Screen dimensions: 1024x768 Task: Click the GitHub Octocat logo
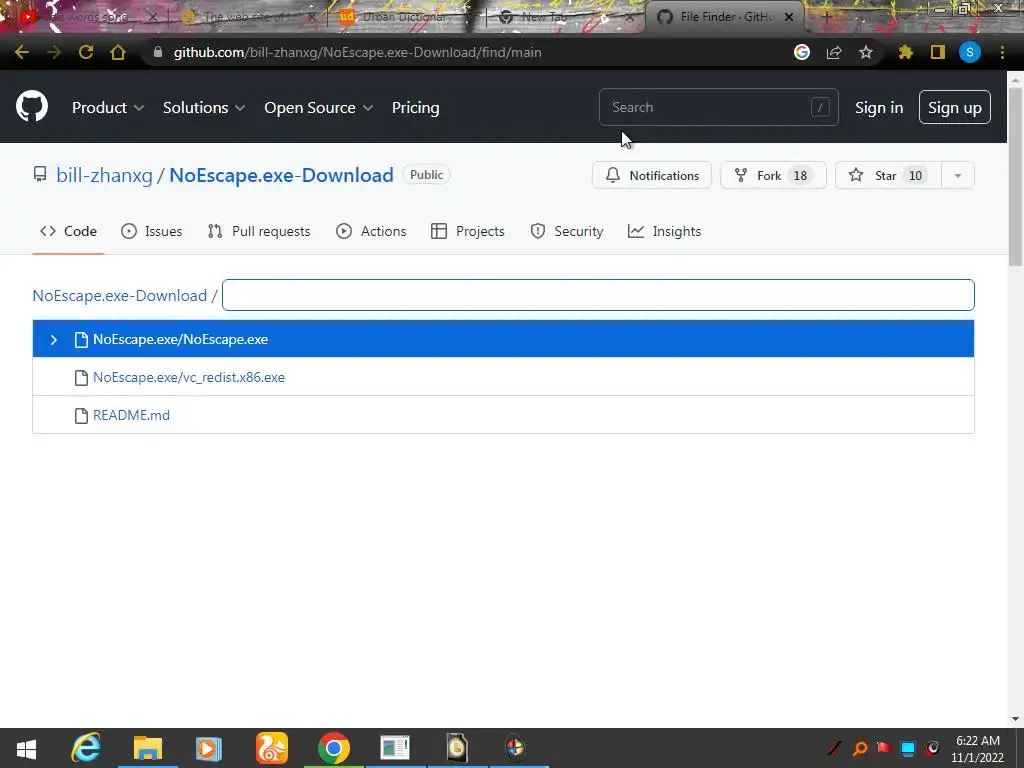(x=31, y=107)
